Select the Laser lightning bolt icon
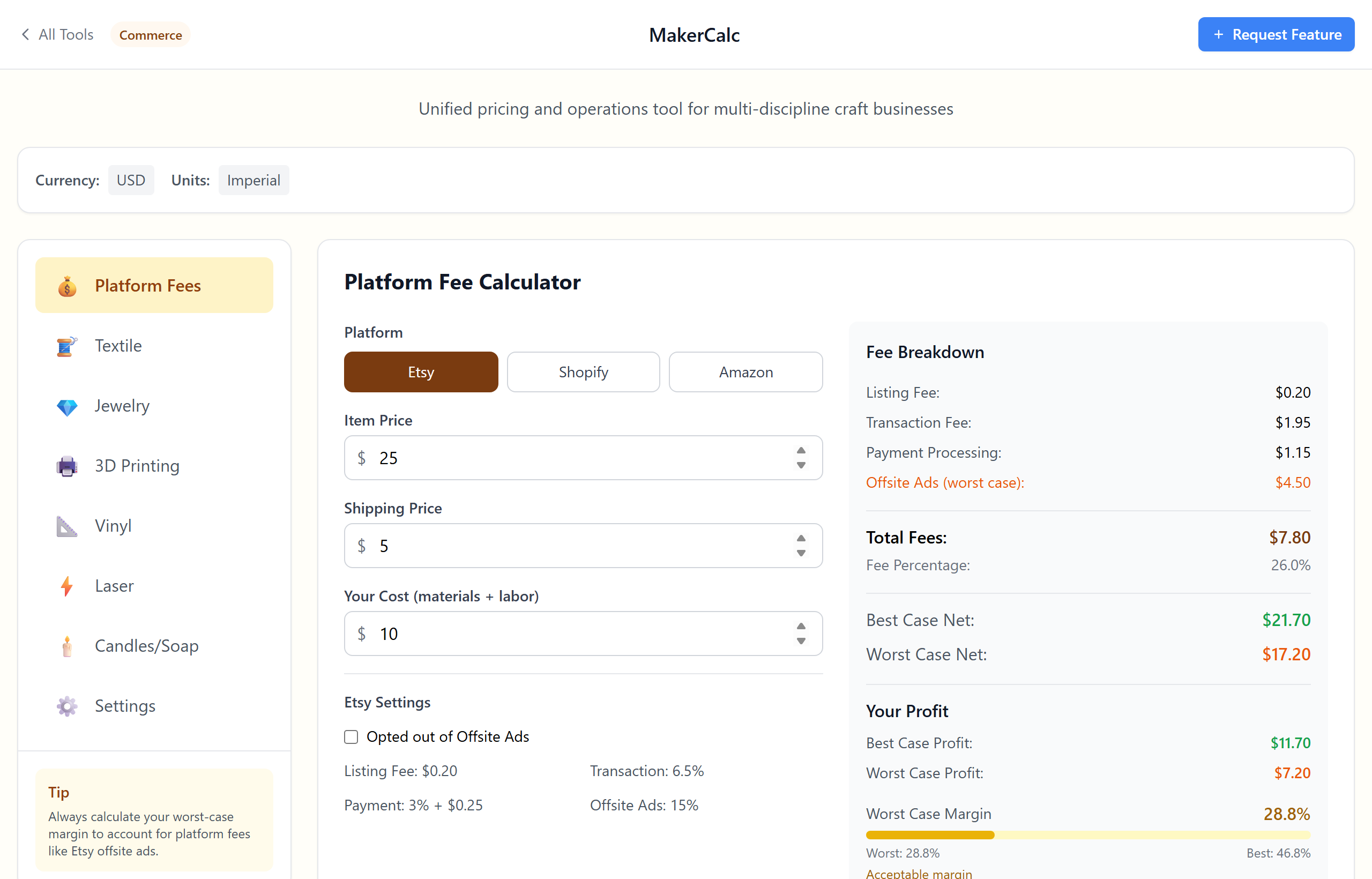 click(67, 586)
